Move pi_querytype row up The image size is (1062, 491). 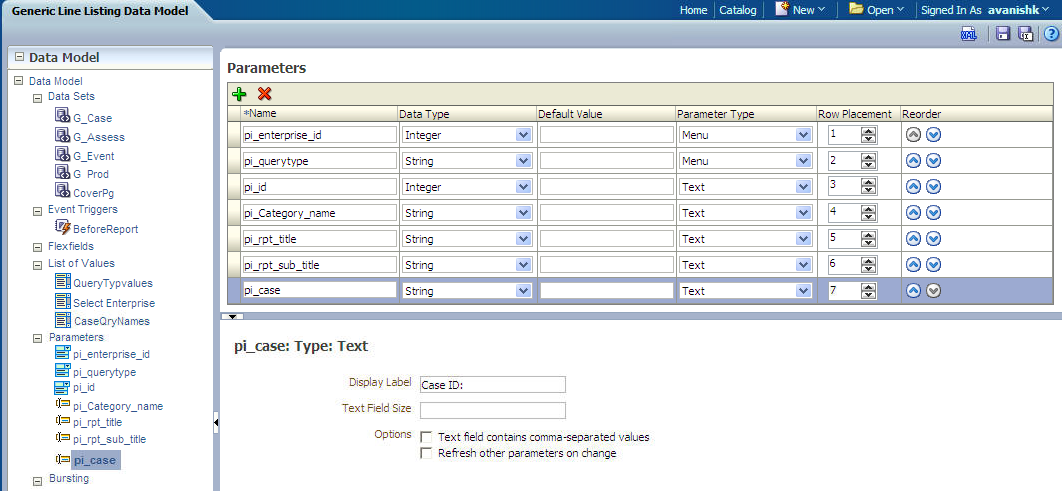(914, 161)
